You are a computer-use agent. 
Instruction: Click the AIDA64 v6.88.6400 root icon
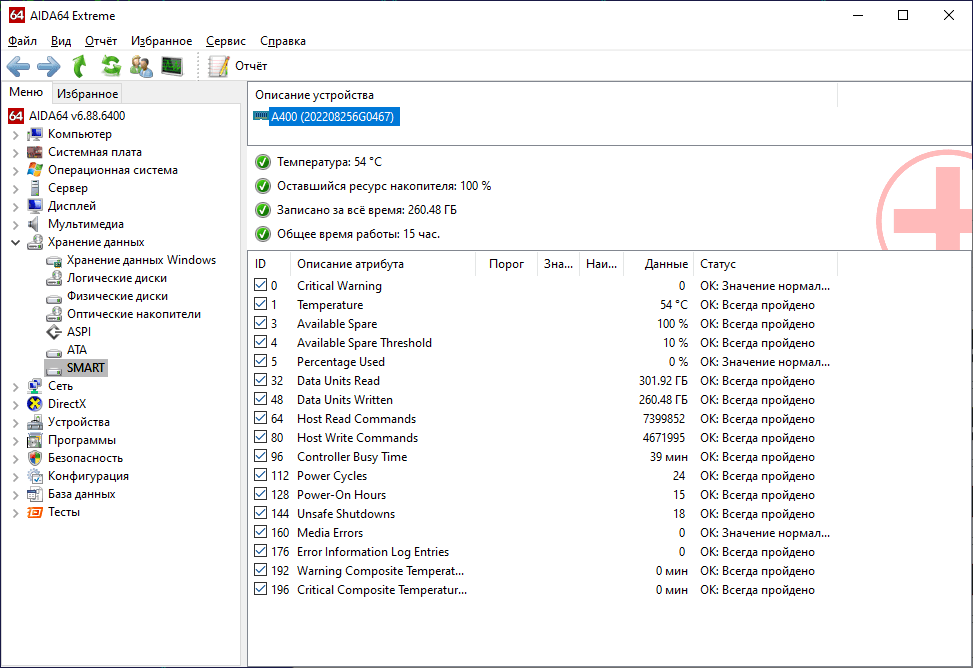coord(16,116)
